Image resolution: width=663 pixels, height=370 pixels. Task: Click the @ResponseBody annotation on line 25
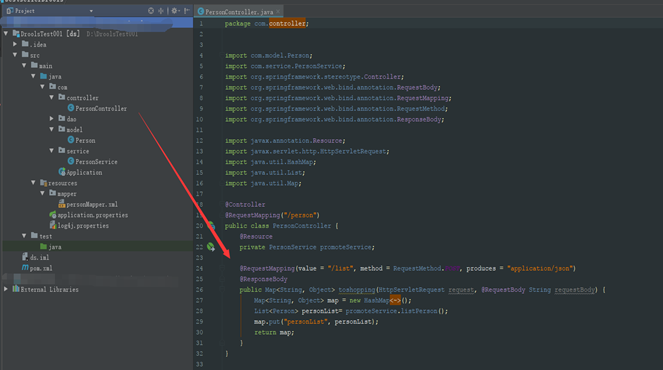263,279
